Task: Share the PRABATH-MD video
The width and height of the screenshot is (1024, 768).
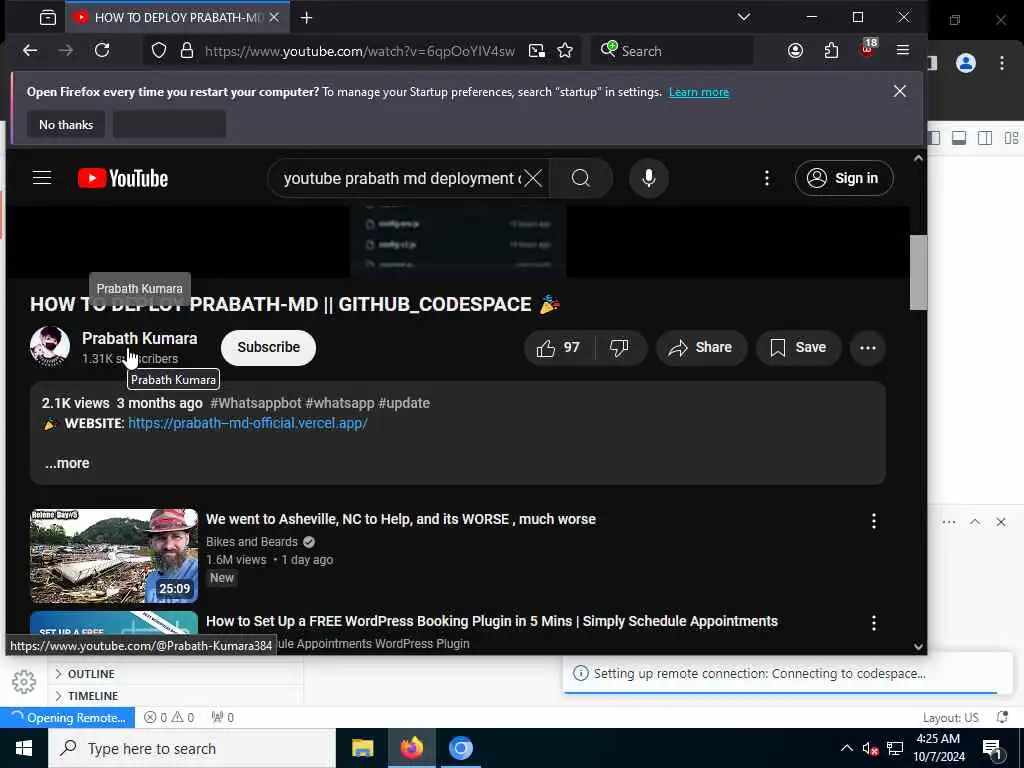Action: 699,347
